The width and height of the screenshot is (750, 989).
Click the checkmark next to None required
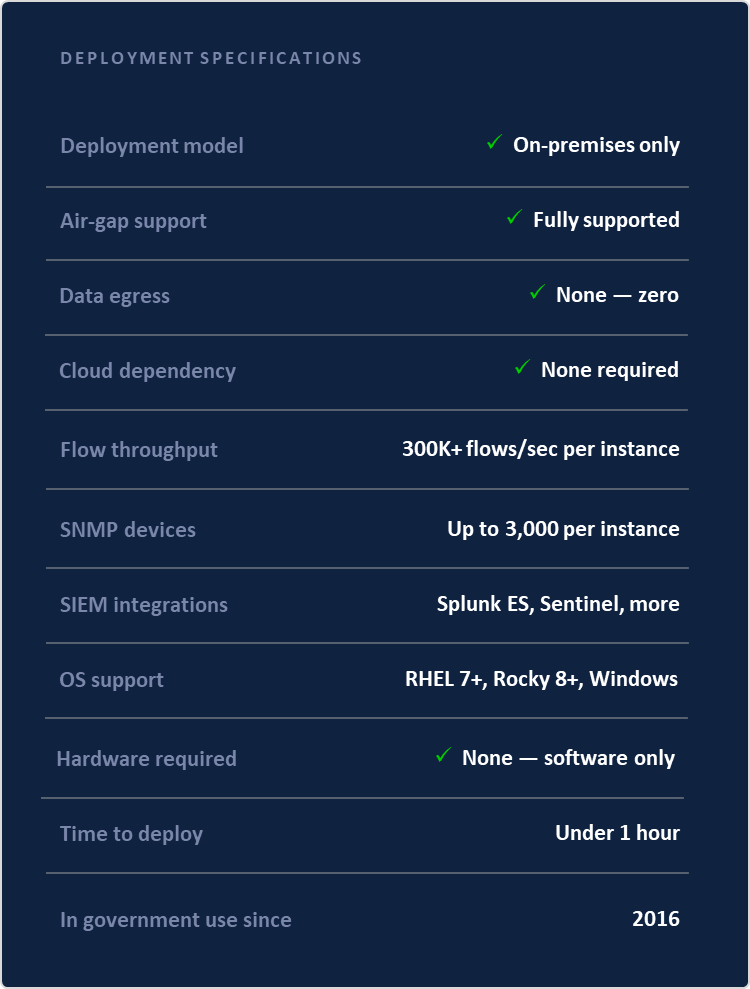521,368
